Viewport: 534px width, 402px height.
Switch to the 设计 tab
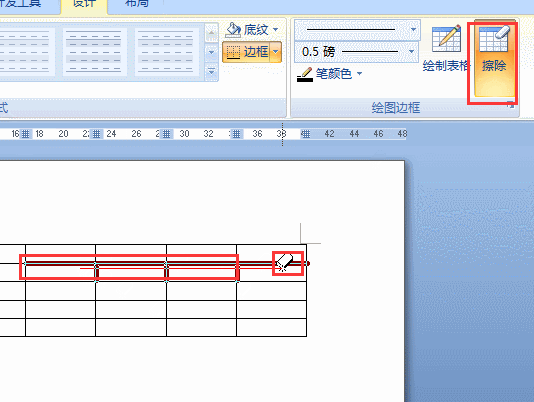coord(84,4)
